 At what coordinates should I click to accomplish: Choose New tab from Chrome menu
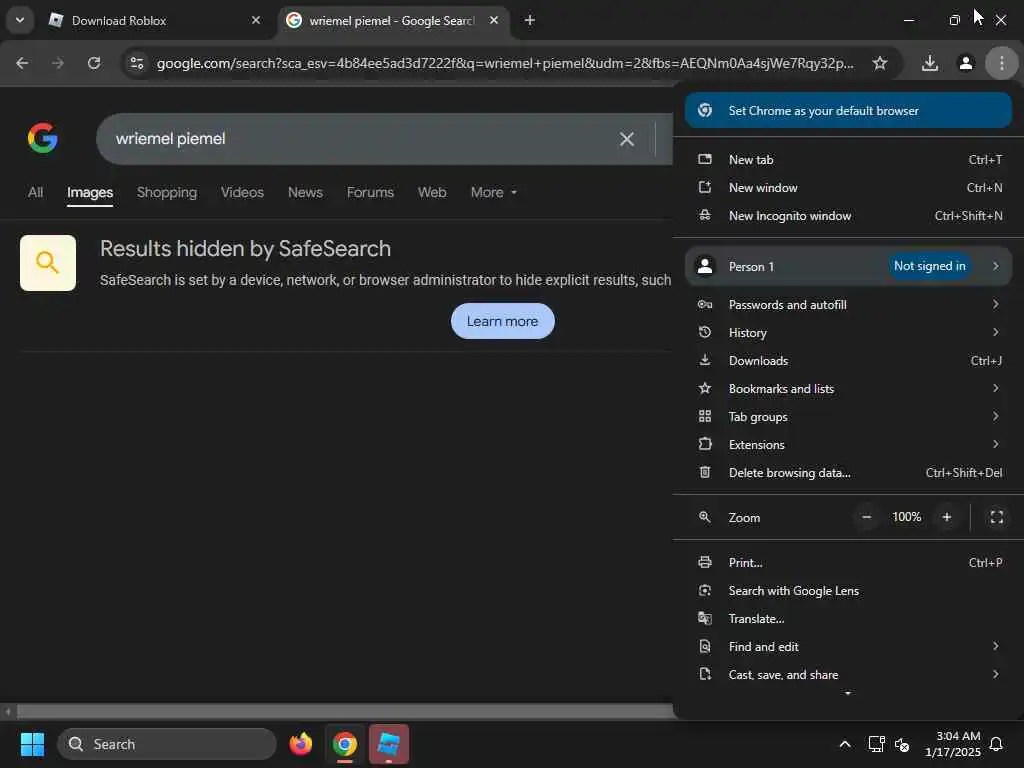(848, 159)
